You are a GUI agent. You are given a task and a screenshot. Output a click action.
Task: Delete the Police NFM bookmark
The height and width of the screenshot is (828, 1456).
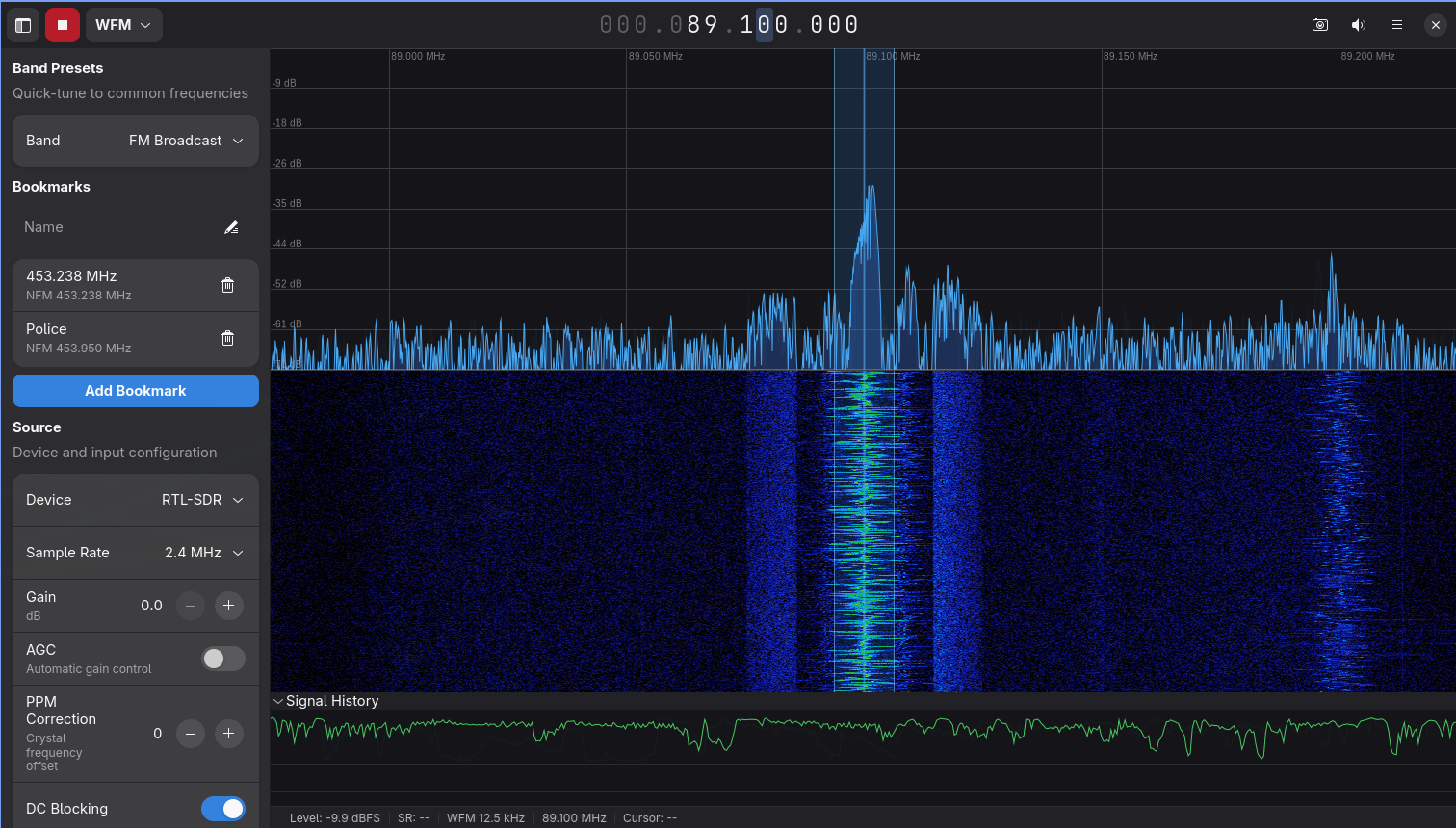pyautogui.click(x=227, y=338)
